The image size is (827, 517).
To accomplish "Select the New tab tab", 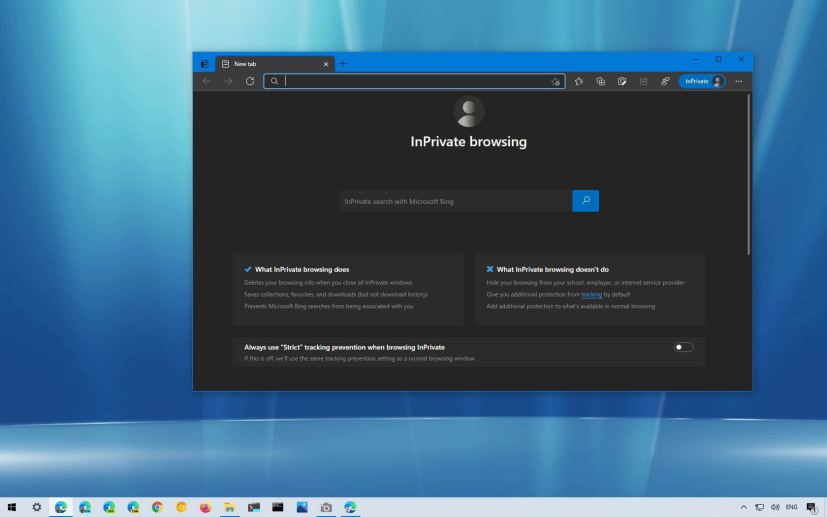I will pyautogui.click(x=275, y=64).
